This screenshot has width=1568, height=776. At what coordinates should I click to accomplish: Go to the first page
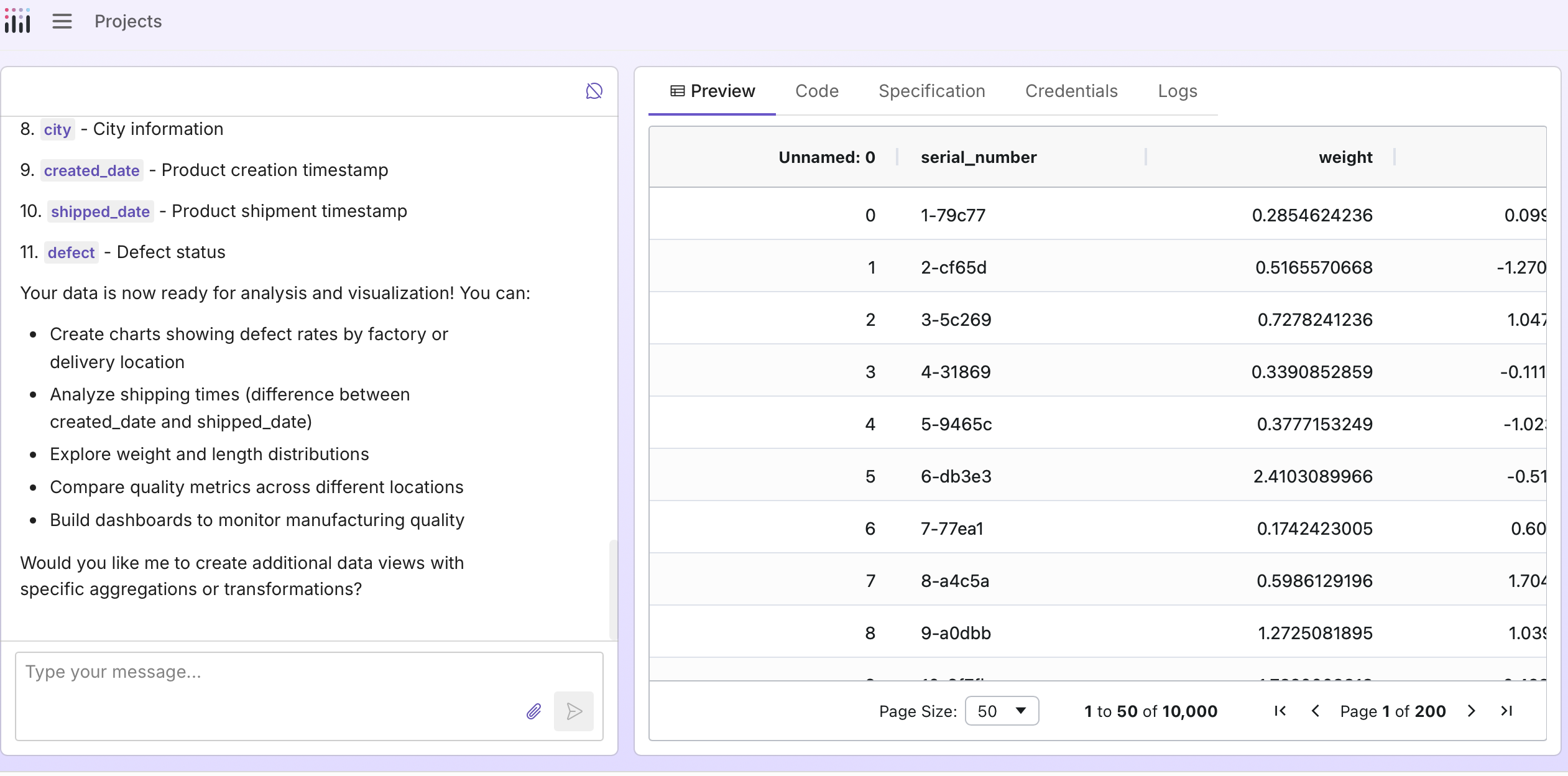[1280, 711]
